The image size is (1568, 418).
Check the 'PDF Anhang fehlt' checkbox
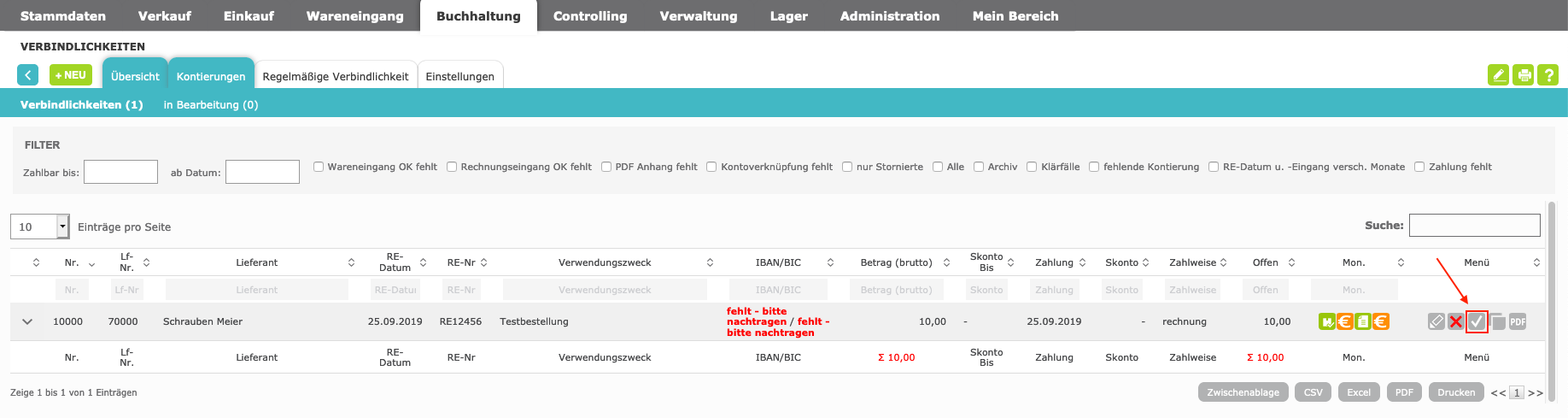[x=606, y=167]
